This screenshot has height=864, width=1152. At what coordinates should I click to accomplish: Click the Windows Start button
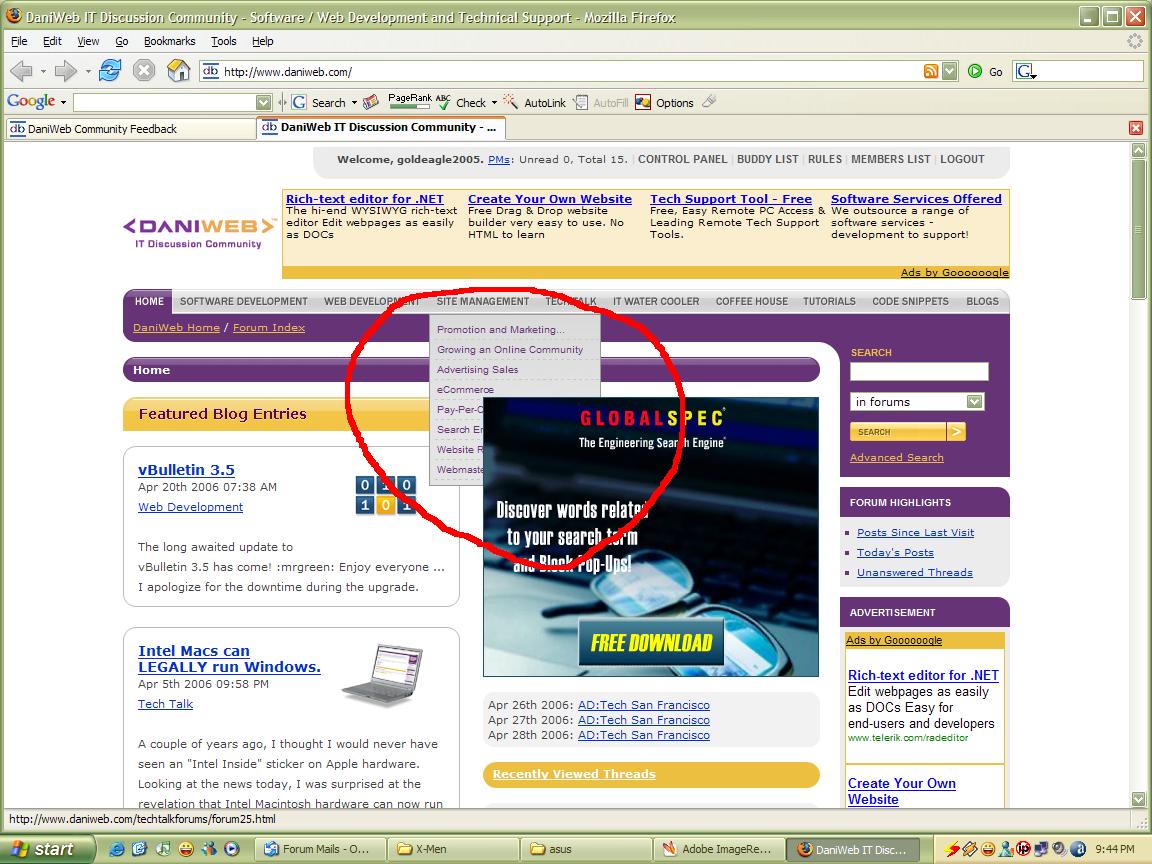[47, 849]
